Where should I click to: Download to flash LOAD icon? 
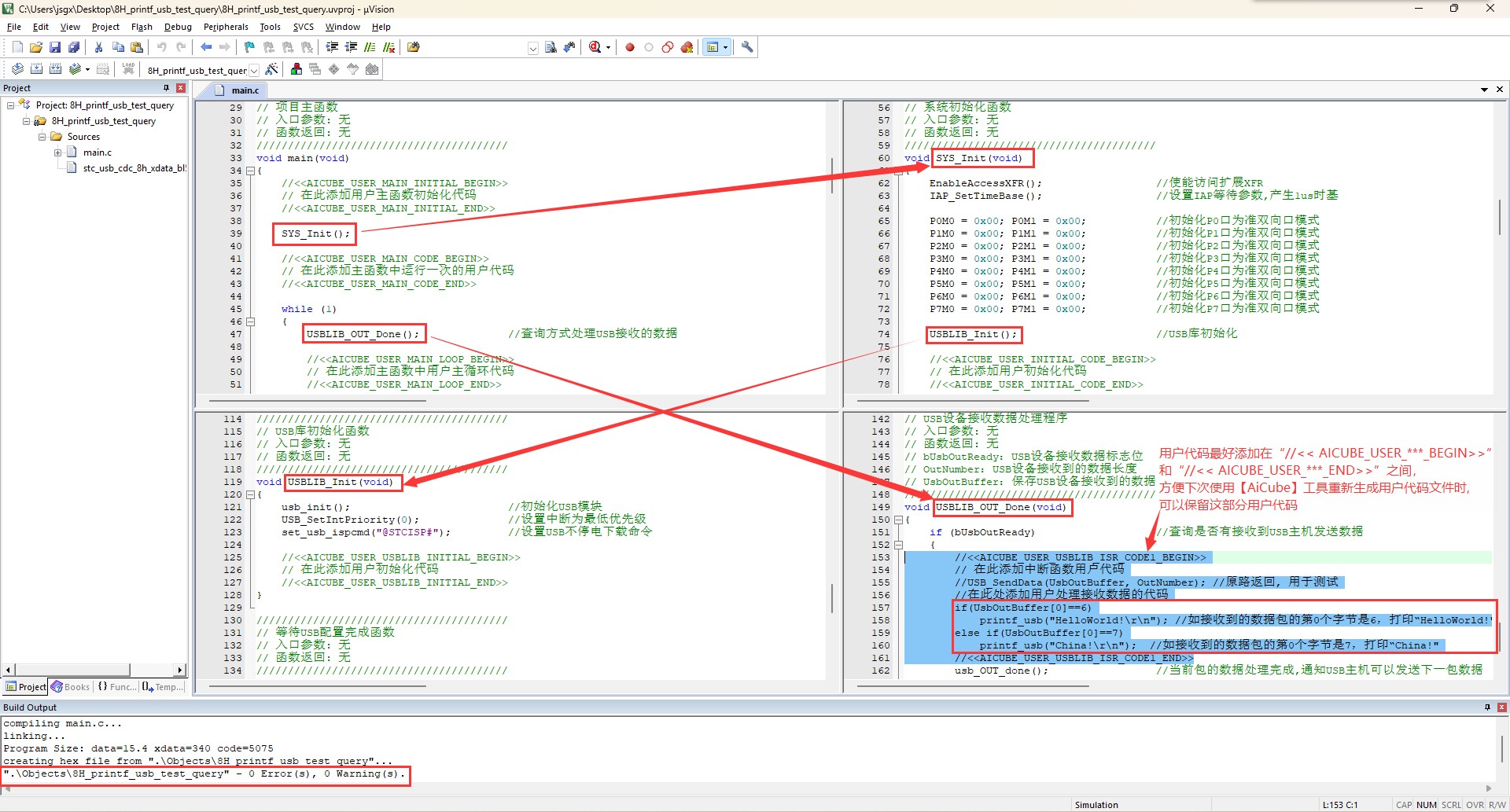tap(128, 69)
